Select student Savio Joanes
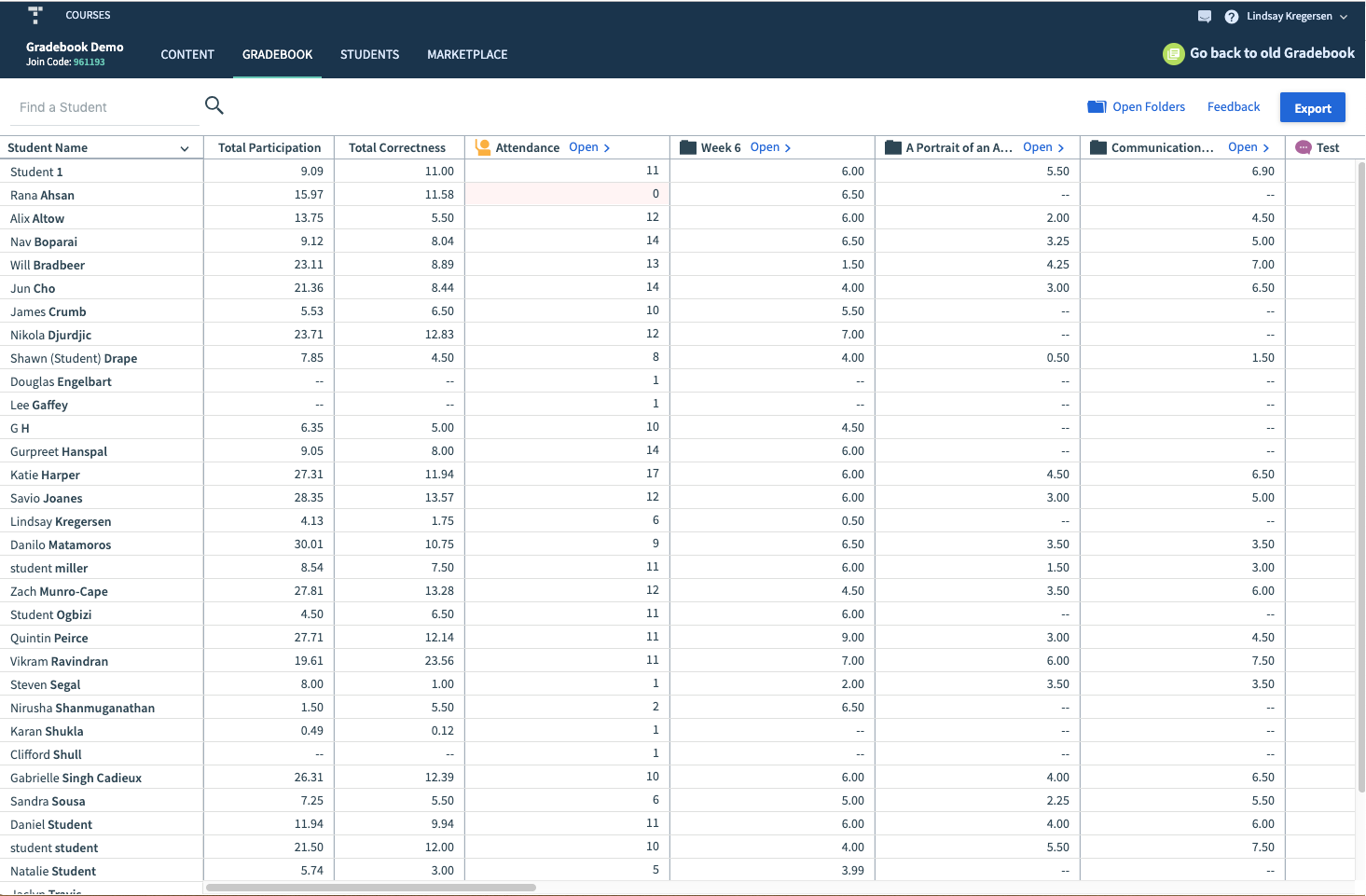This screenshot has height=896, width=1366. click(47, 498)
